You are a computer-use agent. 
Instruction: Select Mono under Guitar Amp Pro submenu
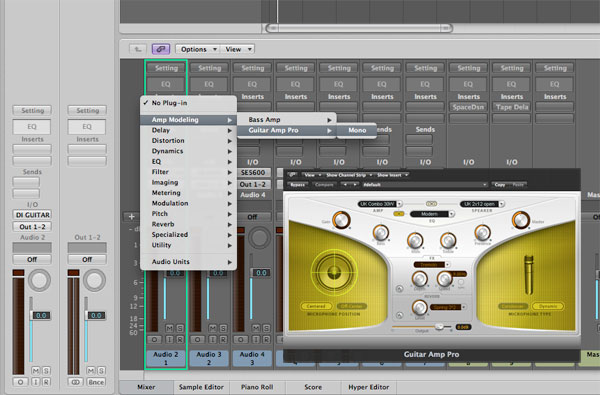(357, 130)
